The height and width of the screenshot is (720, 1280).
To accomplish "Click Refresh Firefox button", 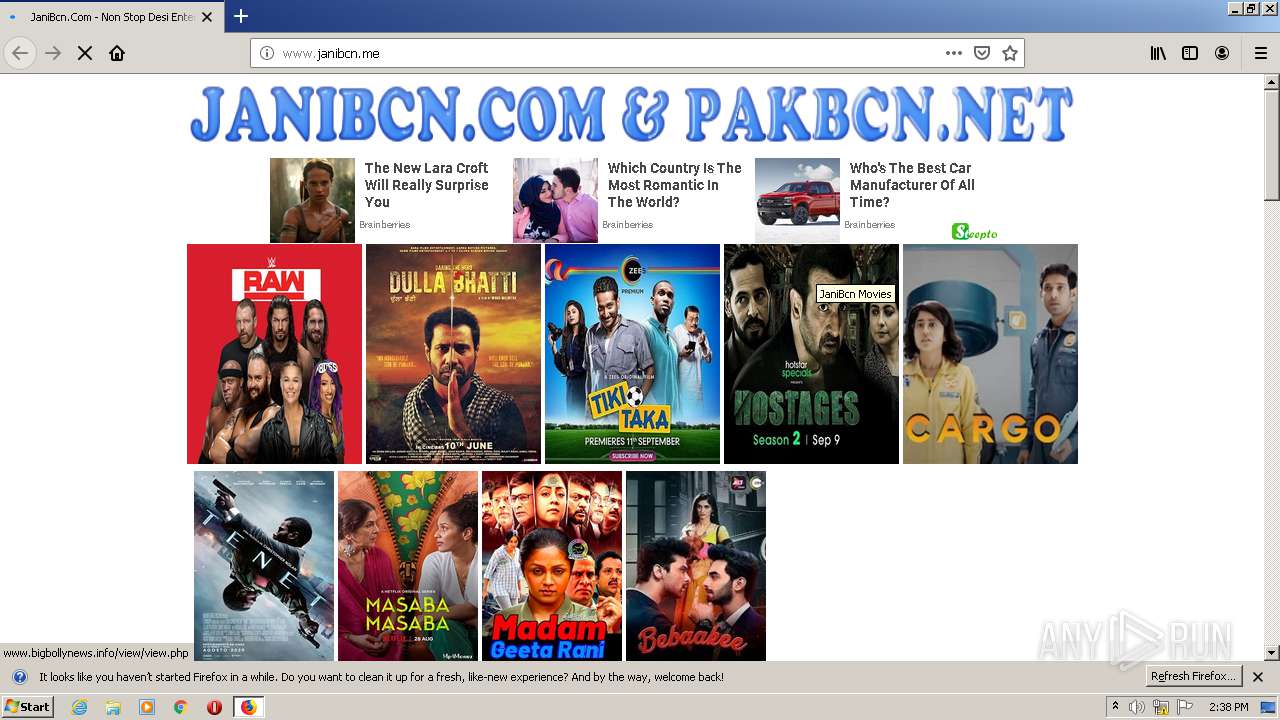I will click(x=1193, y=677).
